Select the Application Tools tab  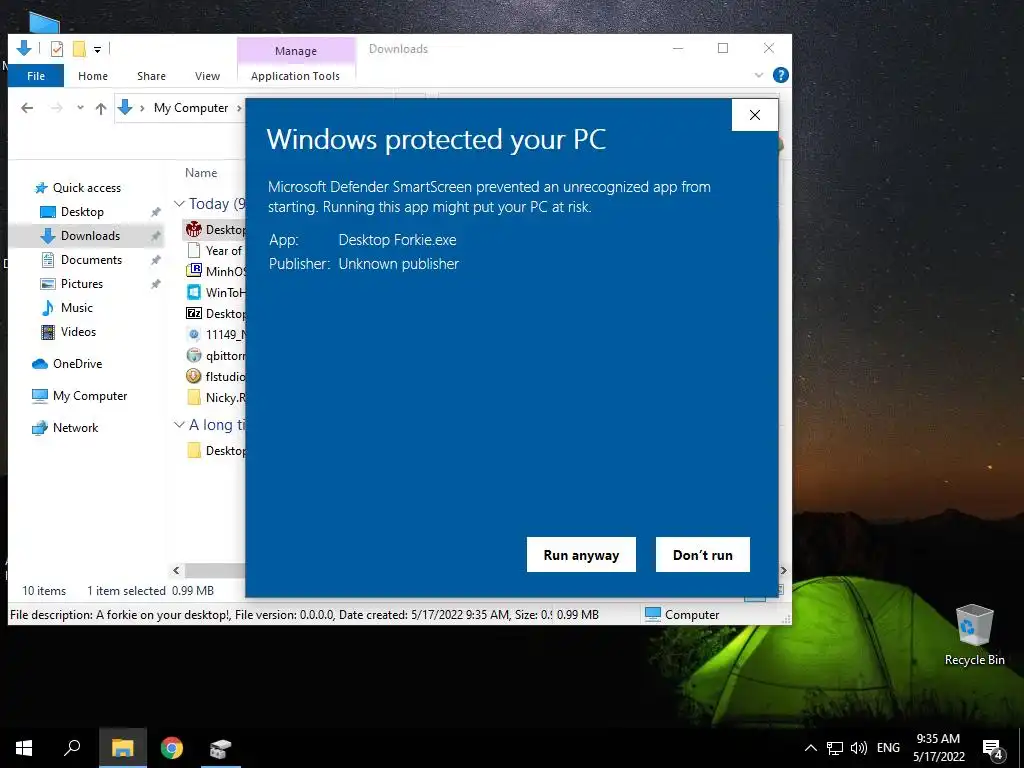pyautogui.click(x=295, y=76)
